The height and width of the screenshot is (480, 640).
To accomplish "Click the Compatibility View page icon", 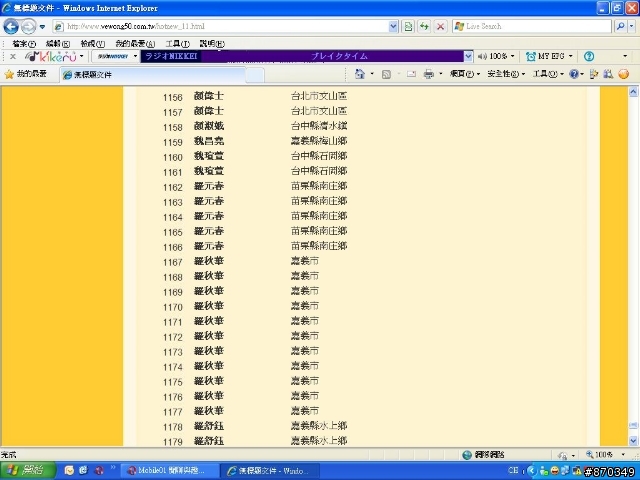I will (408, 27).
